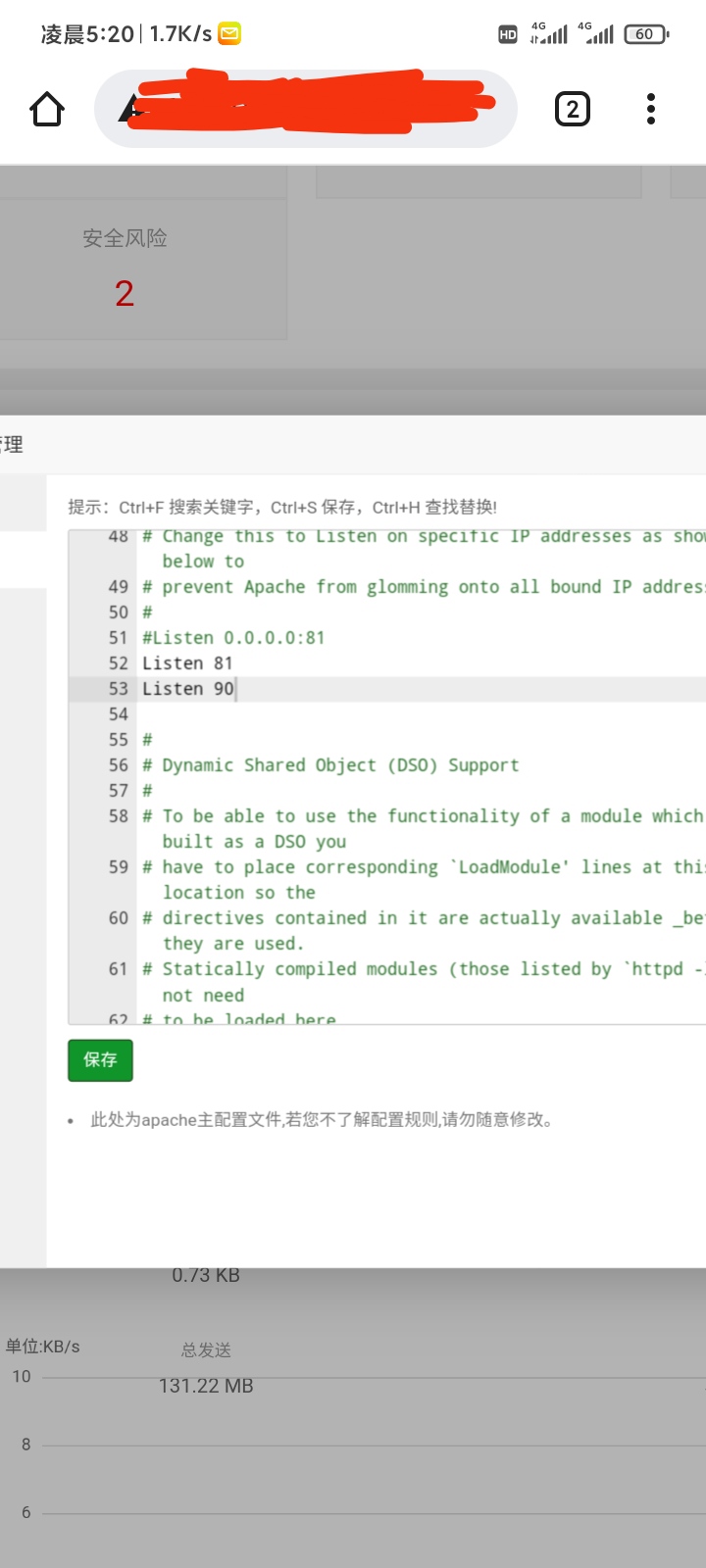Tap the HD indicator in status bar
706x1568 pixels.
pyautogui.click(x=508, y=34)
